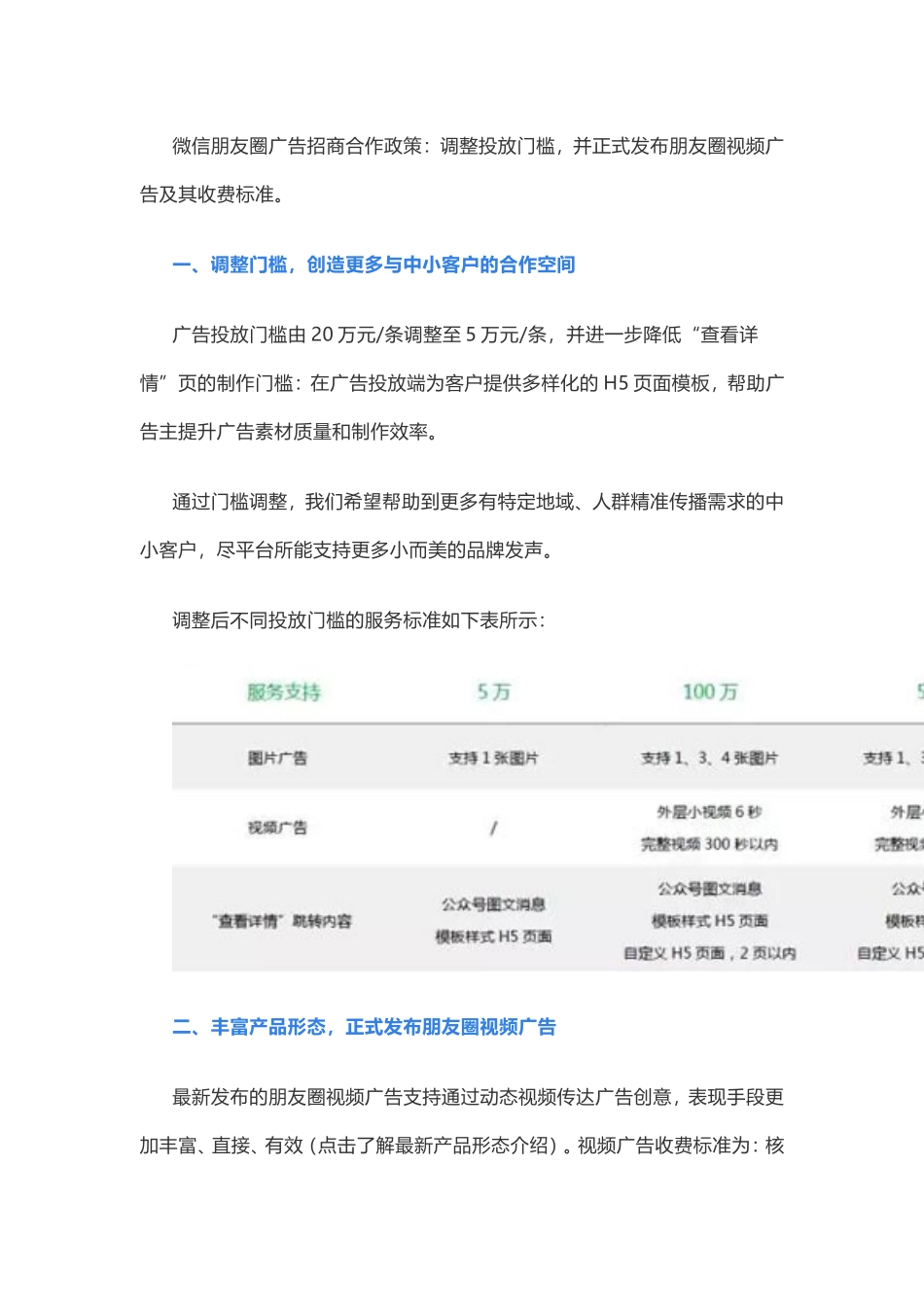The width and height of the screenshot is (924, 1307).
Task: Click 公众号图文消息 in the 100万 column
Action: 709,889
